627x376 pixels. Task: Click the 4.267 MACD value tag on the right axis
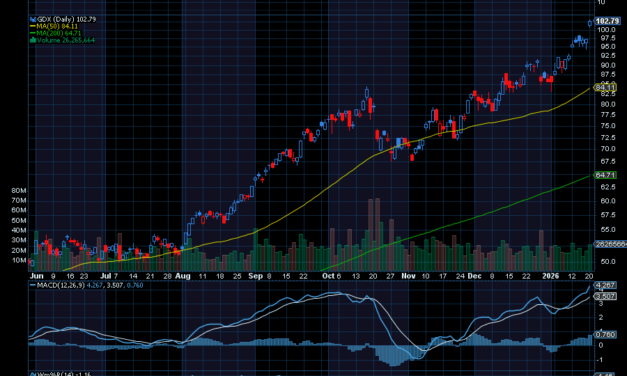pyautogui.click(x=605, y=285)
